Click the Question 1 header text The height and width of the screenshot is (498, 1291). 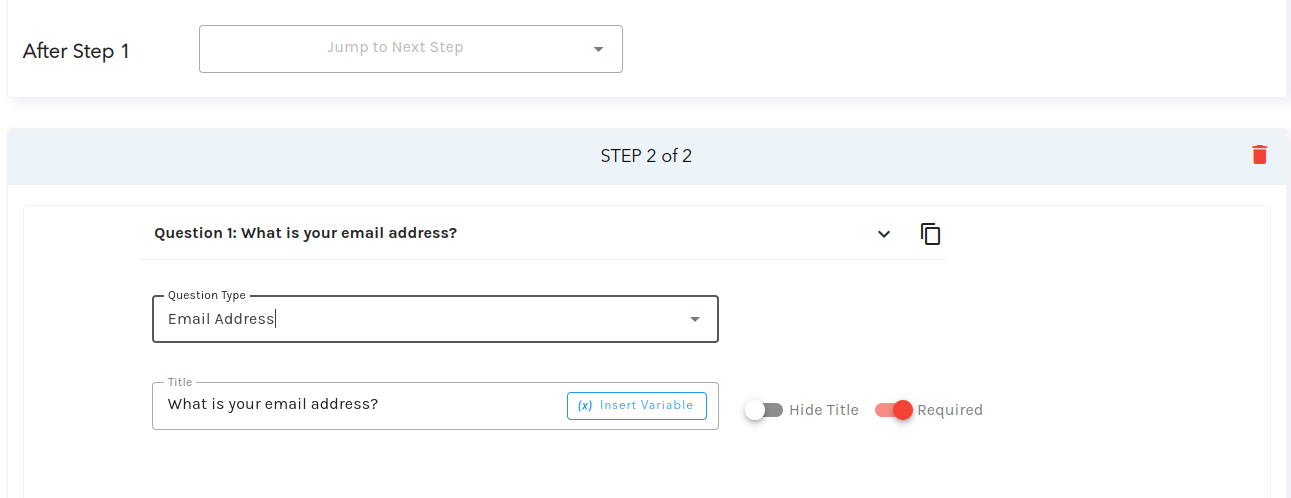click(305, 233)
